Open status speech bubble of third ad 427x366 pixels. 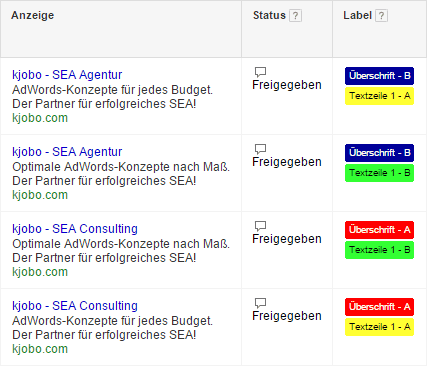[260, 226]
